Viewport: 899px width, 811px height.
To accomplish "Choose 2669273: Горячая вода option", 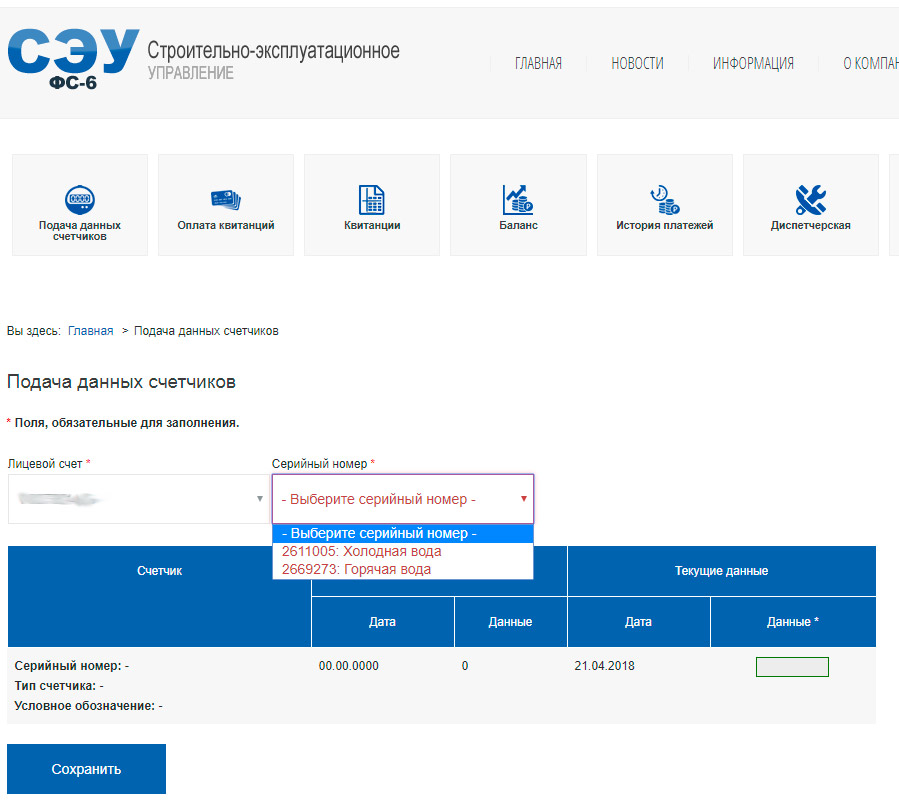I will click(x=357, y=569).
